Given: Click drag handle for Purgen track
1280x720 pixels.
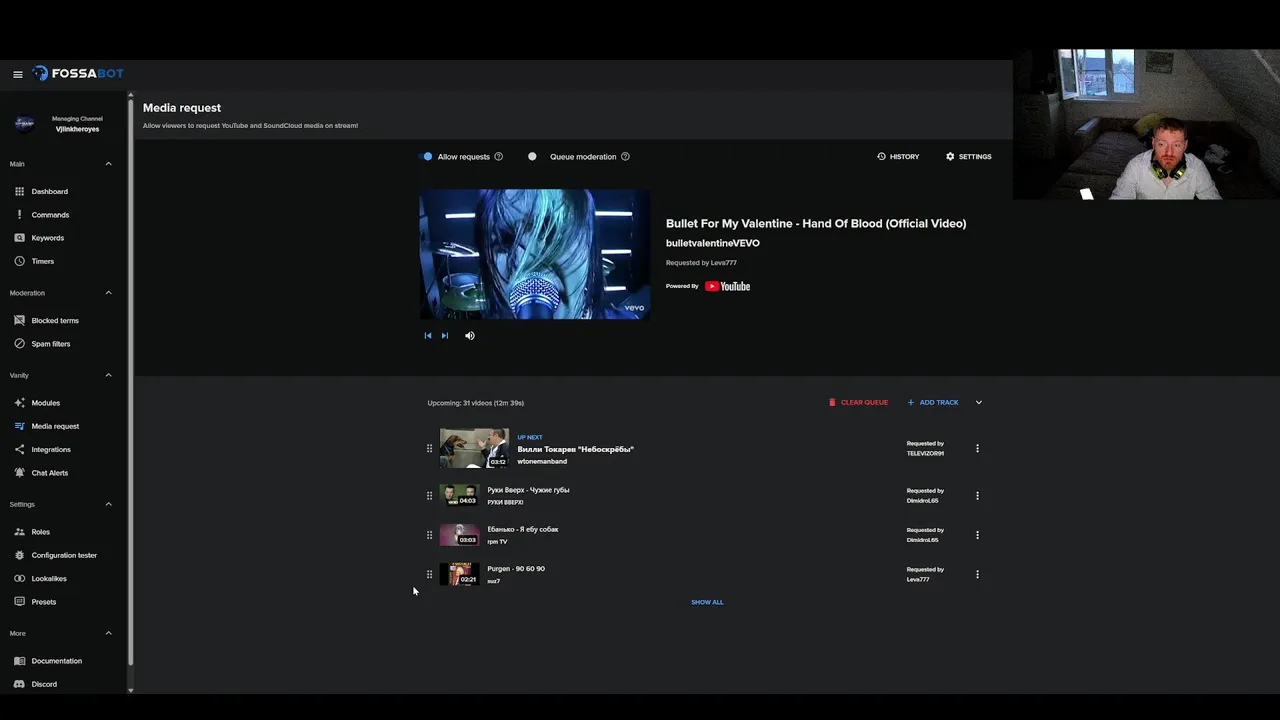Looking at the screenshot, I should tap(430, 574).
